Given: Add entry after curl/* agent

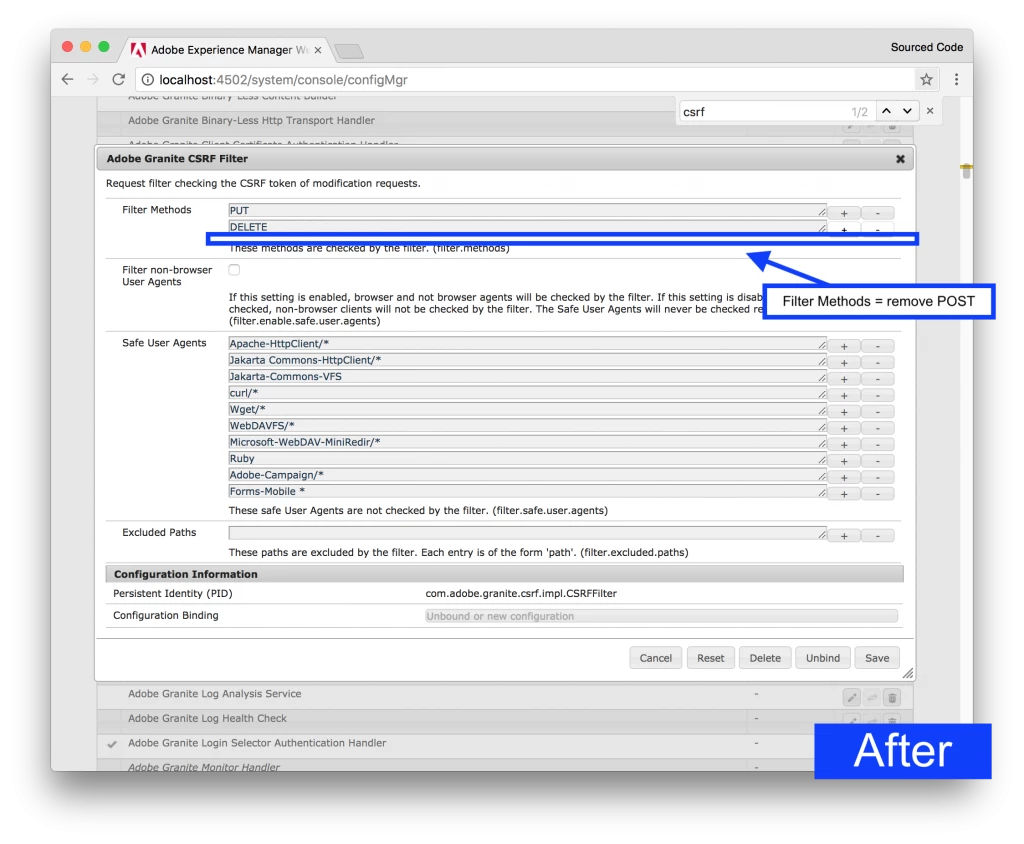Looking at the screenshot, I should 844,395.
